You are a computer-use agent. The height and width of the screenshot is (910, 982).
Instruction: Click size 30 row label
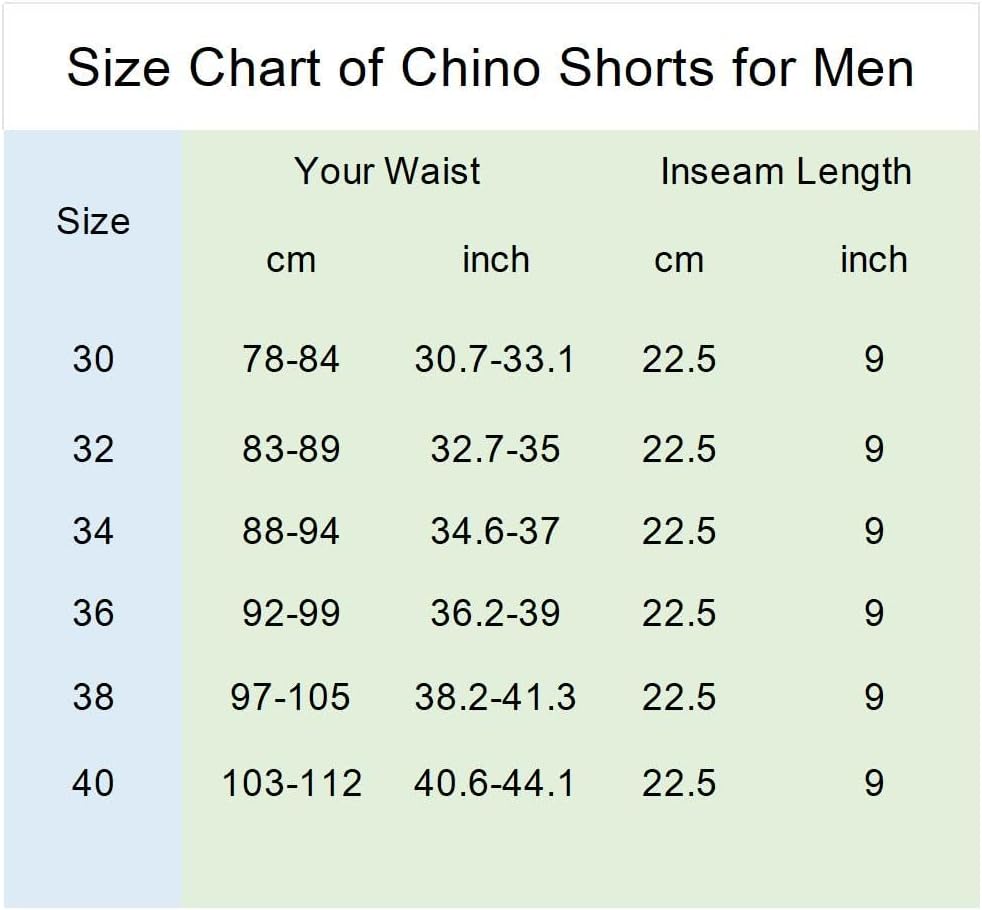[x=93, y=359]
